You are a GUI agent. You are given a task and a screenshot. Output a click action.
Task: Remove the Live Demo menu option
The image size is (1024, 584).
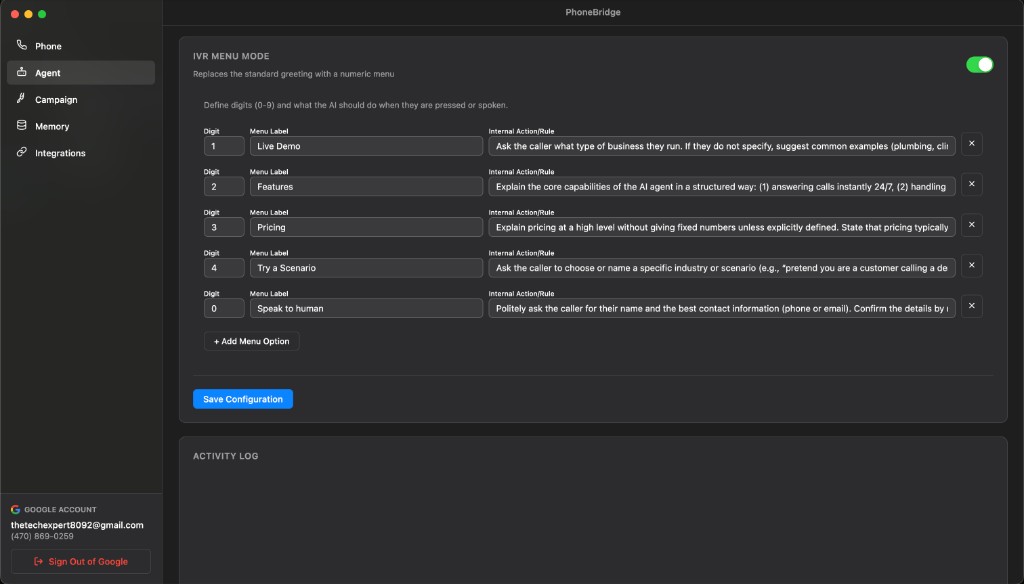(972, 144)
